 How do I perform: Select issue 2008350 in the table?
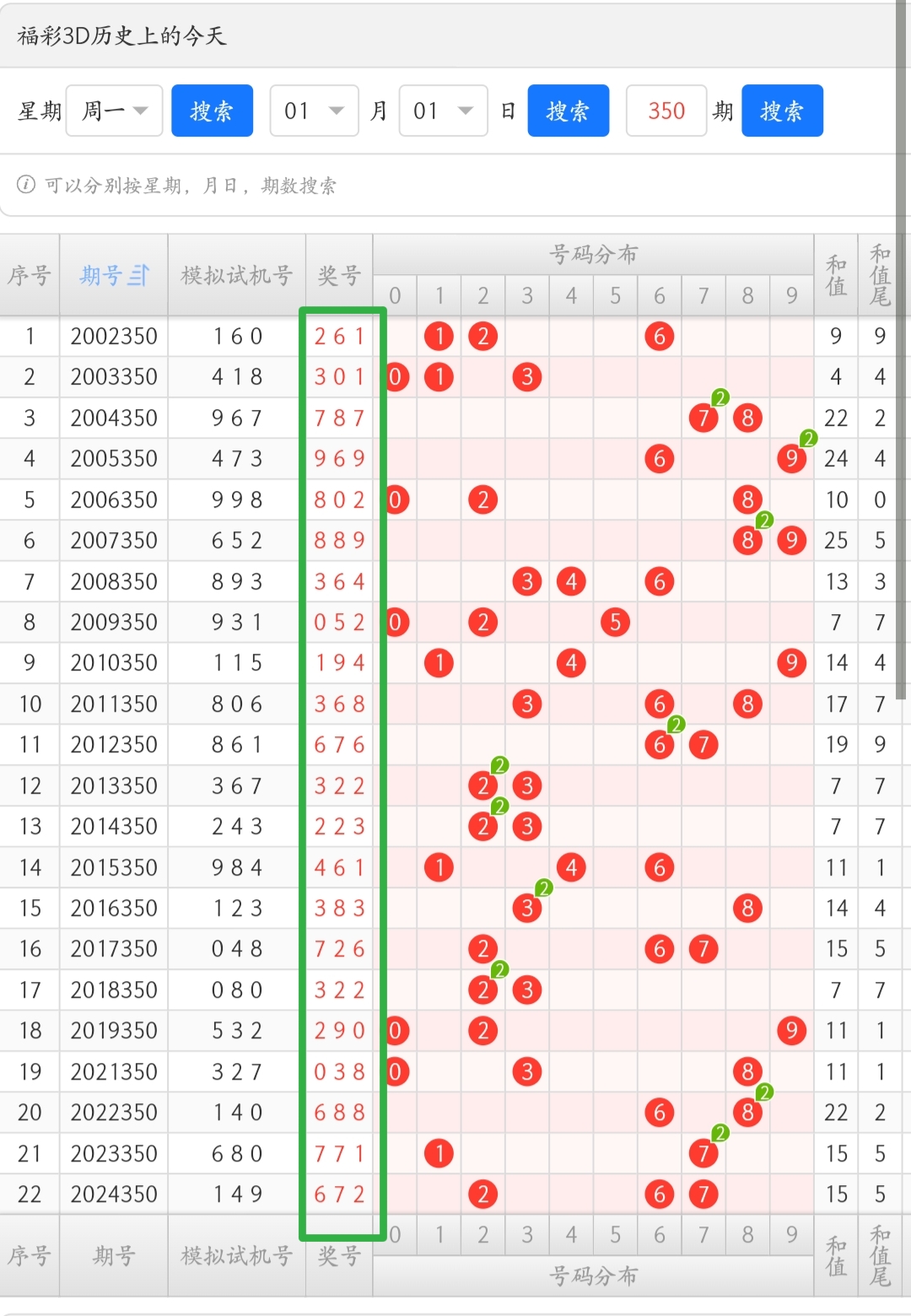click(x=114, y=581)
